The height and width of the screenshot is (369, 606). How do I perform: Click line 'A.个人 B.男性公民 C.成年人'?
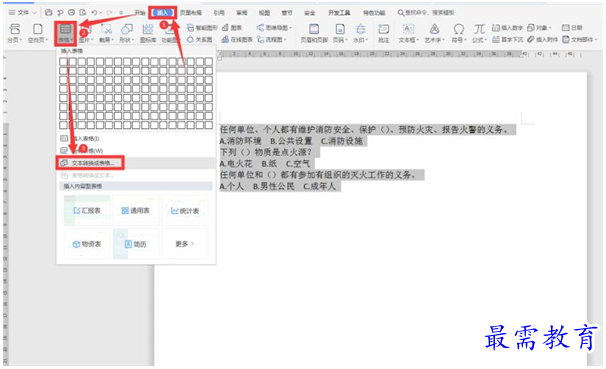(278, 186)
